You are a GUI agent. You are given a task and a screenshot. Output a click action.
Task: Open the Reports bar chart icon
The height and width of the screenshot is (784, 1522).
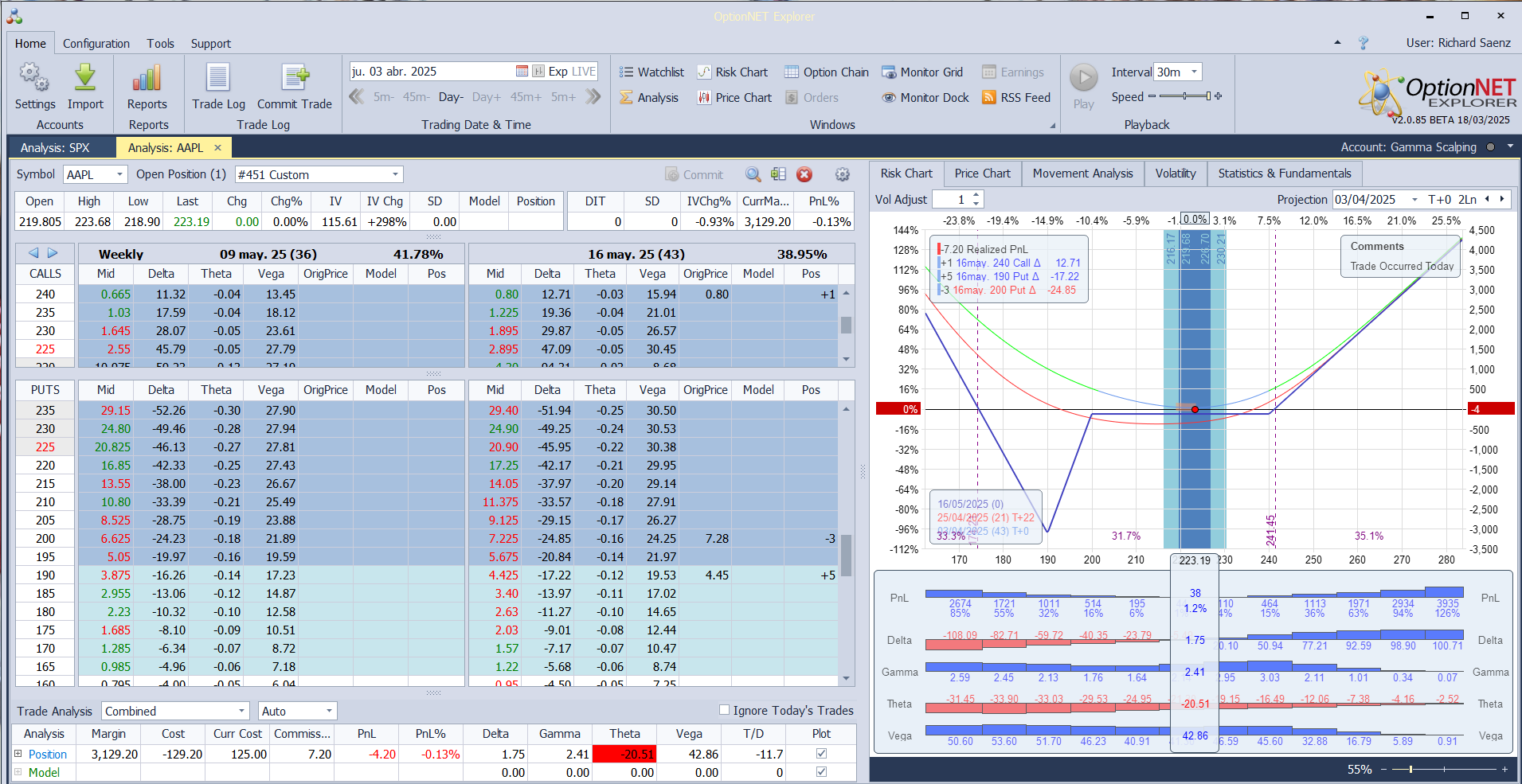pyautogui.click(x=147, y=77)
